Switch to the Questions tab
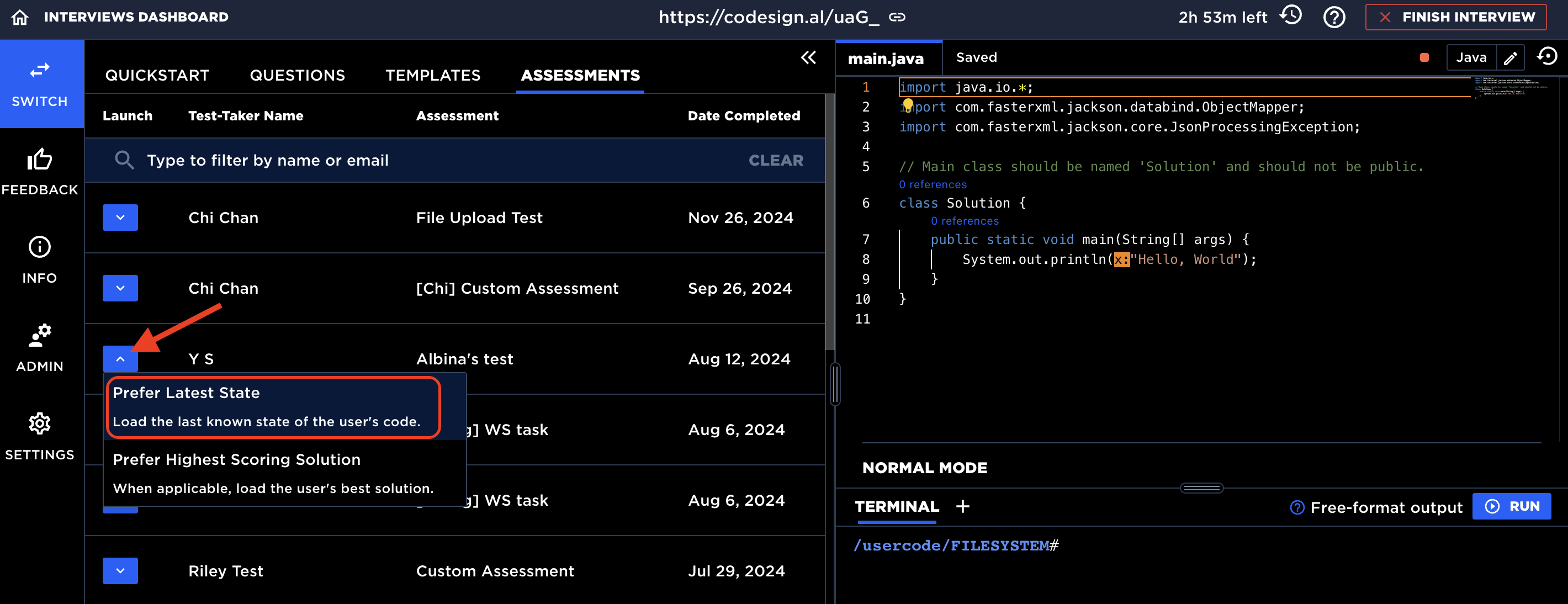Image resolution: width=1568 pixels, height=604 pixels. coord(297,75)
